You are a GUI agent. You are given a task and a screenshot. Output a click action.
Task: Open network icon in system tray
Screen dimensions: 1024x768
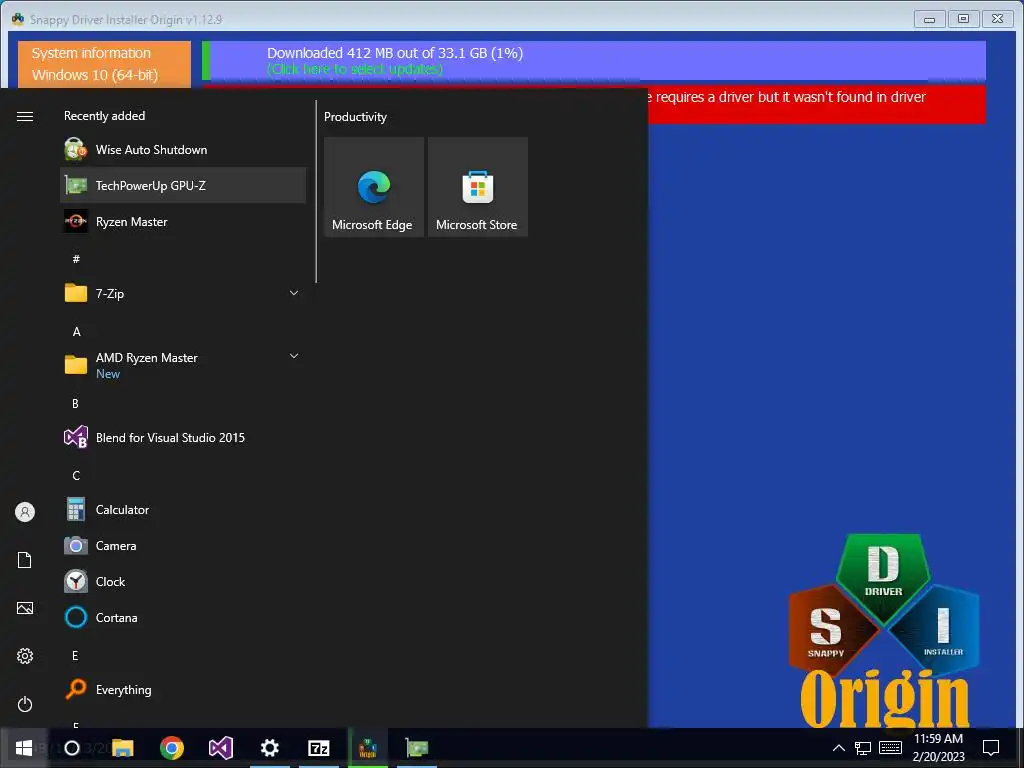click(x=863, y=748)
